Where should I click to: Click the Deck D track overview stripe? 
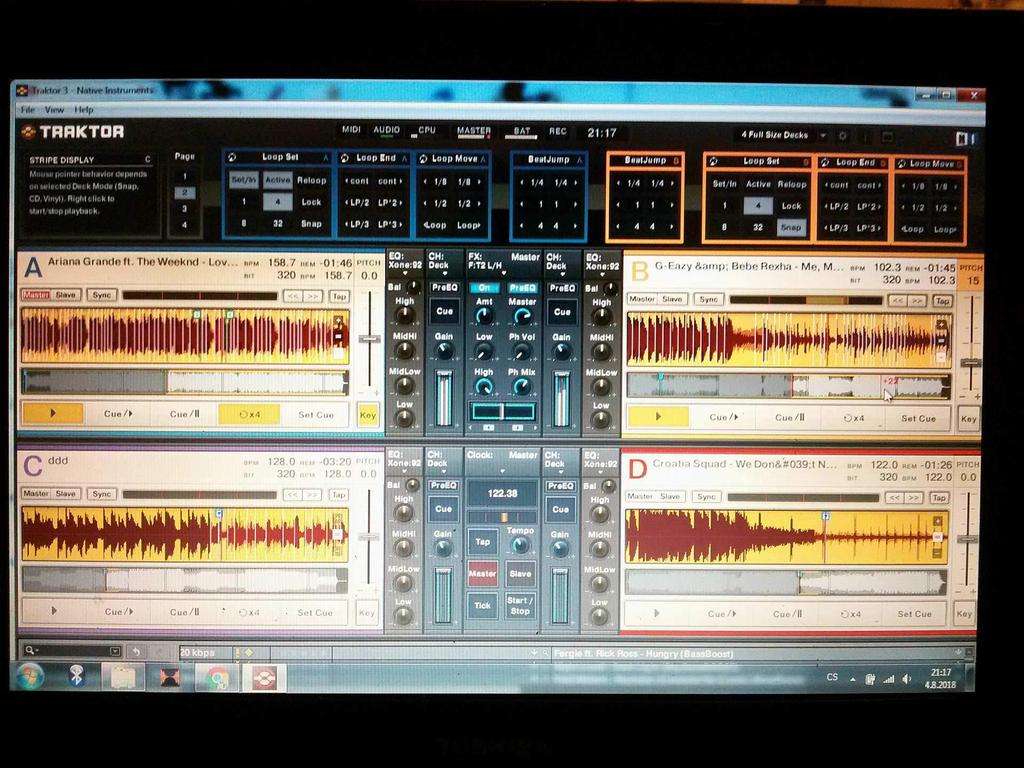[x=786, y=582]
